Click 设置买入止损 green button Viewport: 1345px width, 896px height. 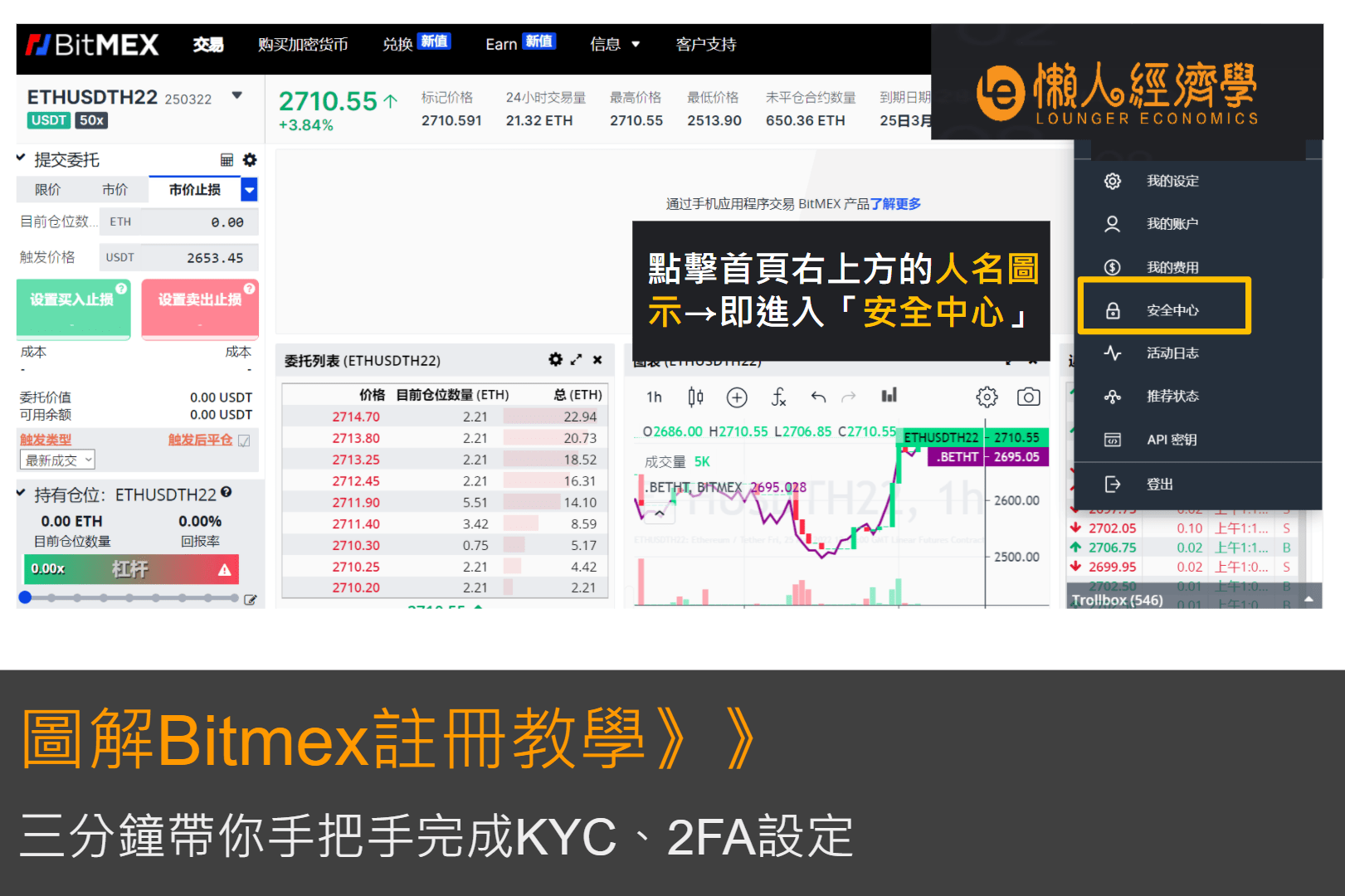[73, 309]
